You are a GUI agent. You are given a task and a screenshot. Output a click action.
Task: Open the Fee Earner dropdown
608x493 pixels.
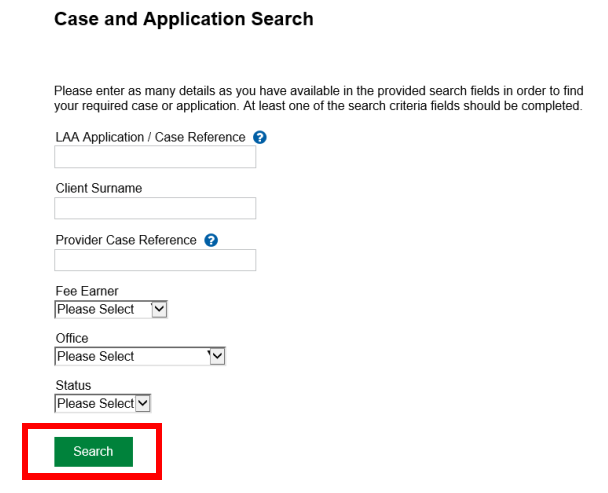point(110,310)
